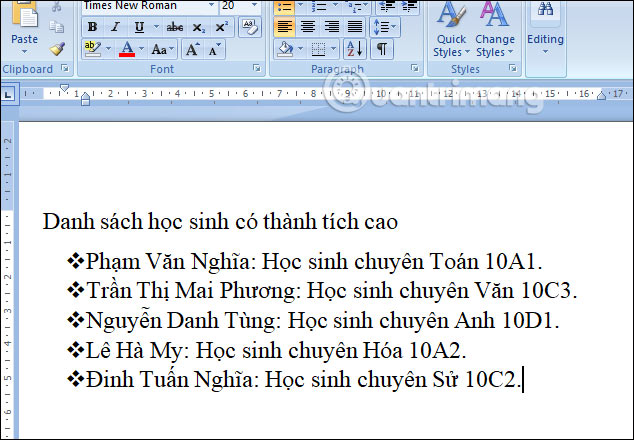This screenshot has height=440, width=634.
Task: Click the Subscript button
Action: 198,28
